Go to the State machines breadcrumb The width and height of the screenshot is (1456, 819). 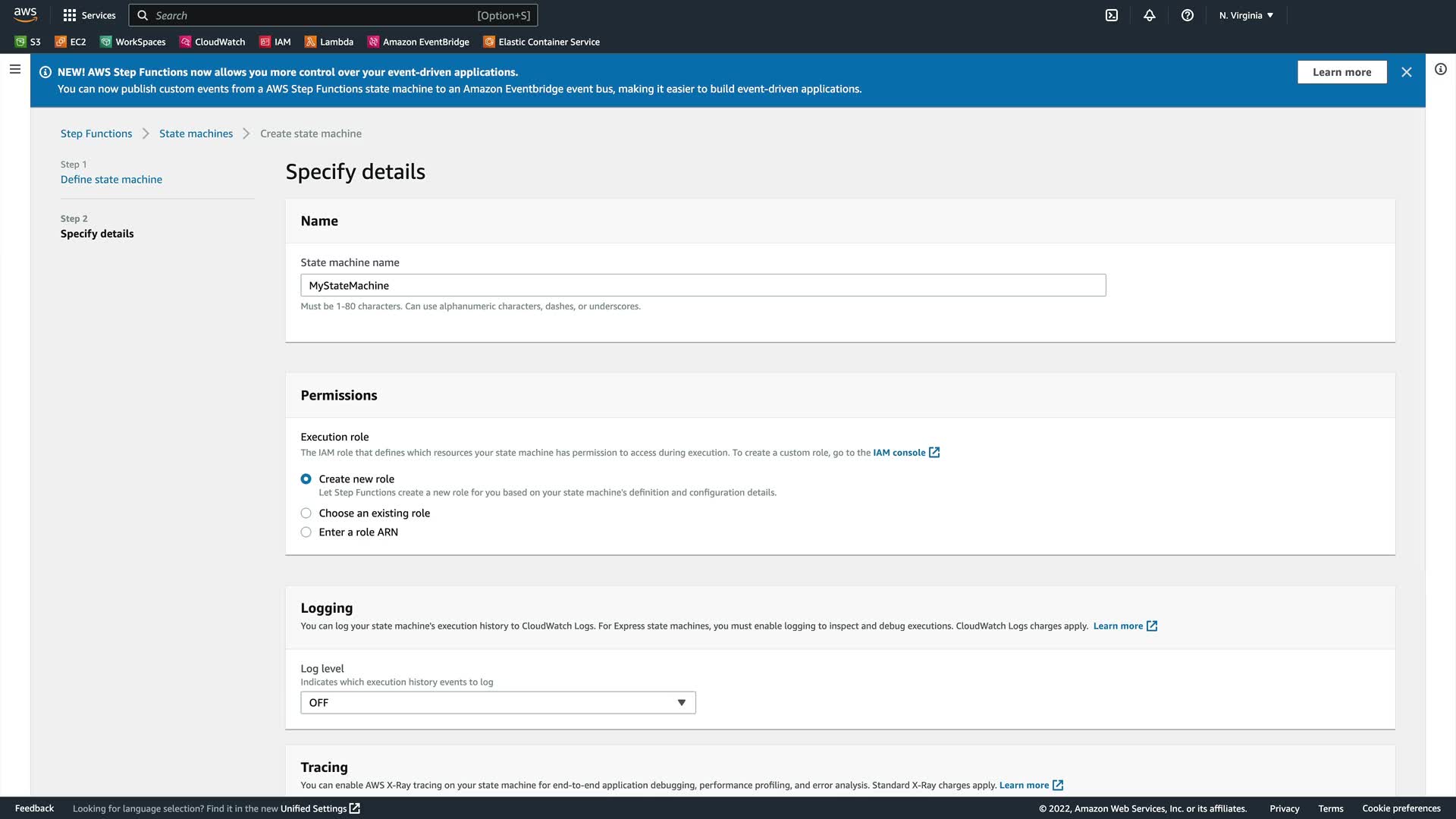(196, 133)
